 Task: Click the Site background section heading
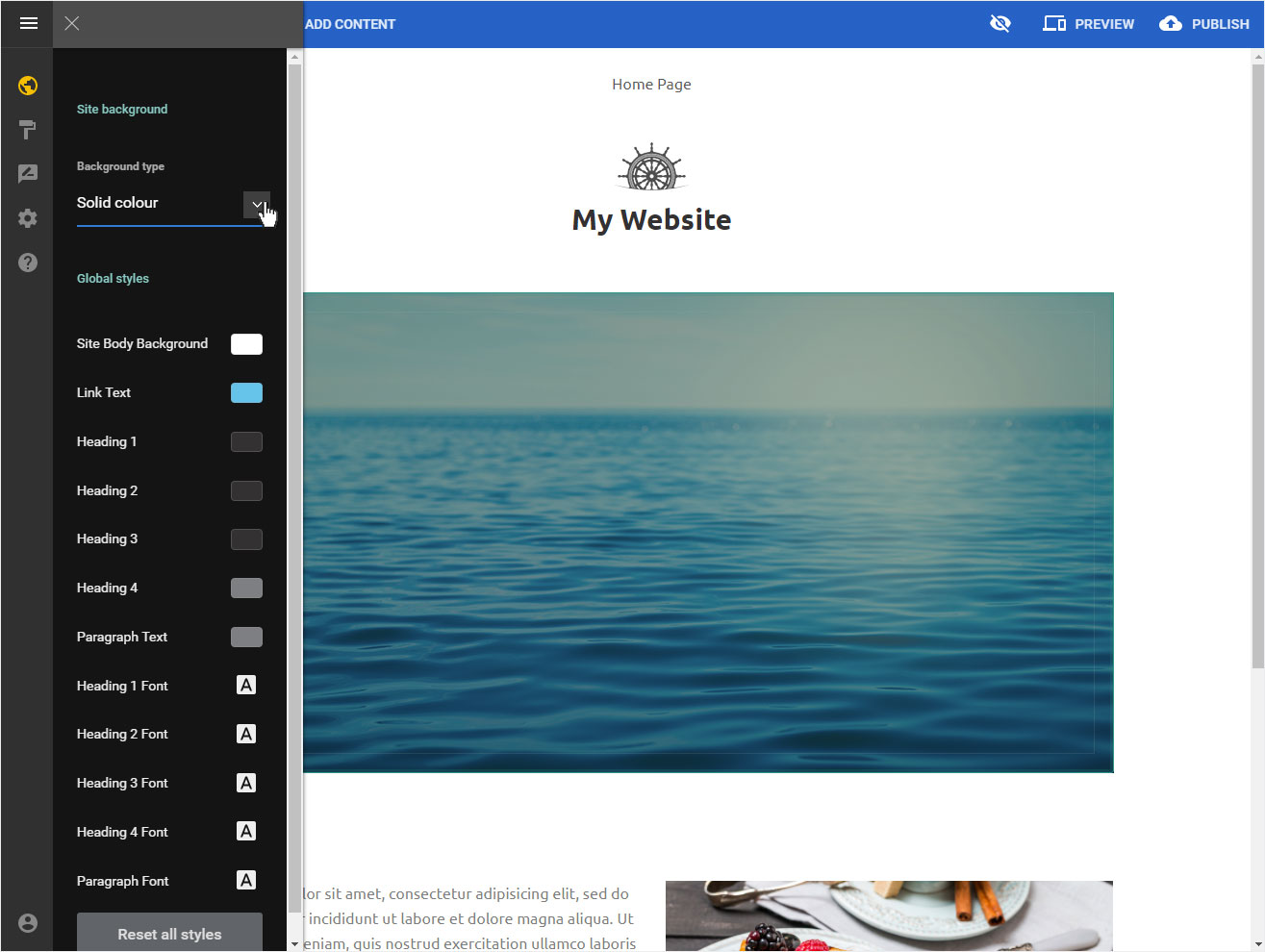pos(122,109)
